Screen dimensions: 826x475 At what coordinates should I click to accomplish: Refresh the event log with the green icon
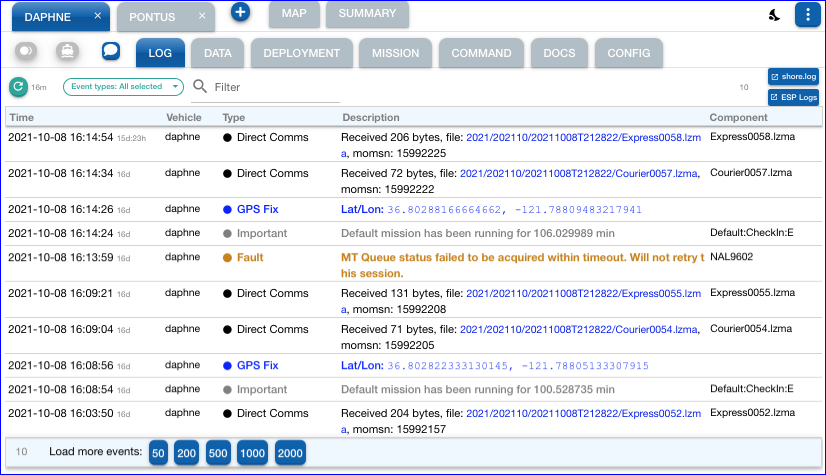coord(18,87)
